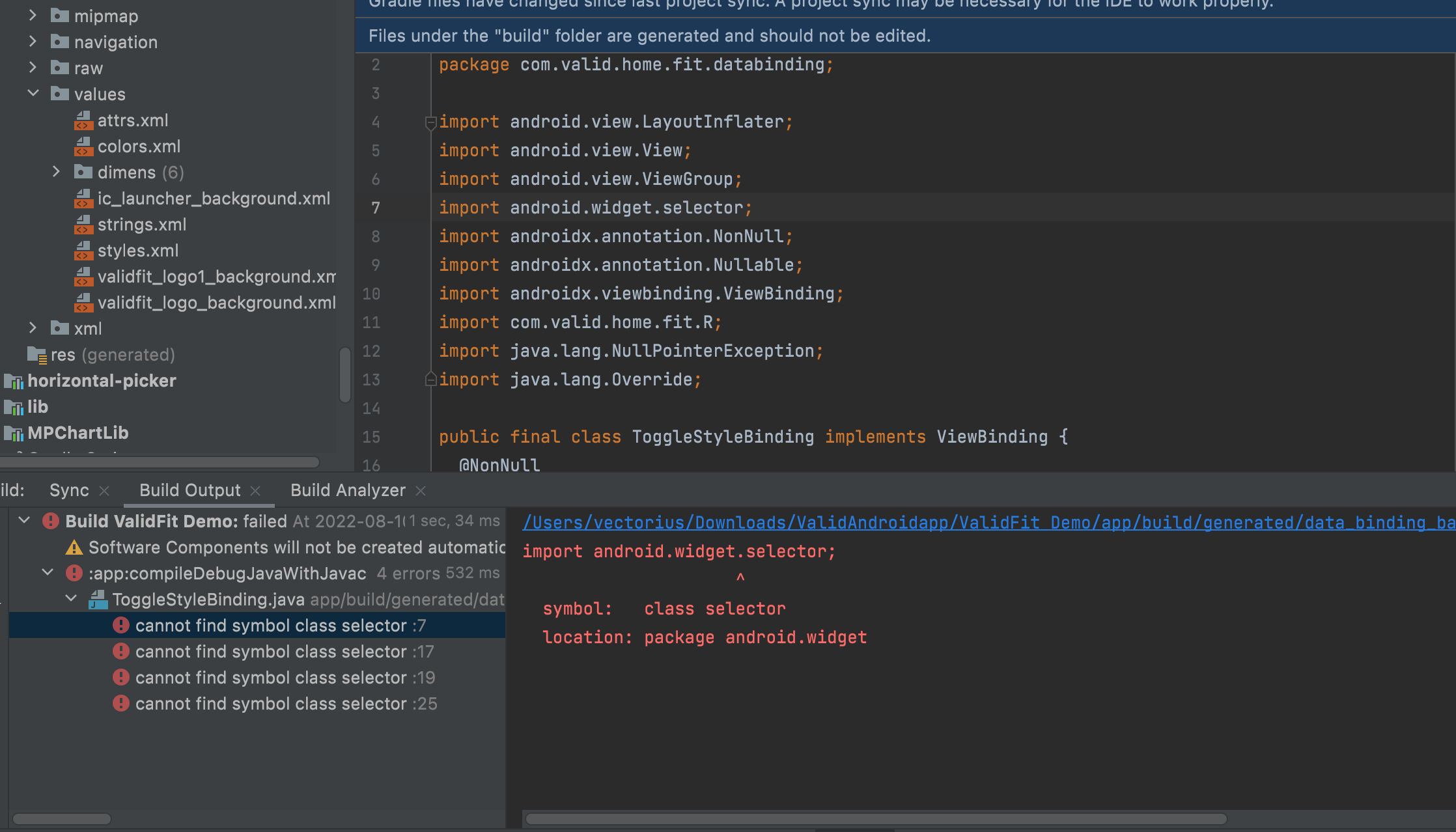The image size is (1456, 832).
Task: Click the navigation folder icon
Action: tap(60, 42)
